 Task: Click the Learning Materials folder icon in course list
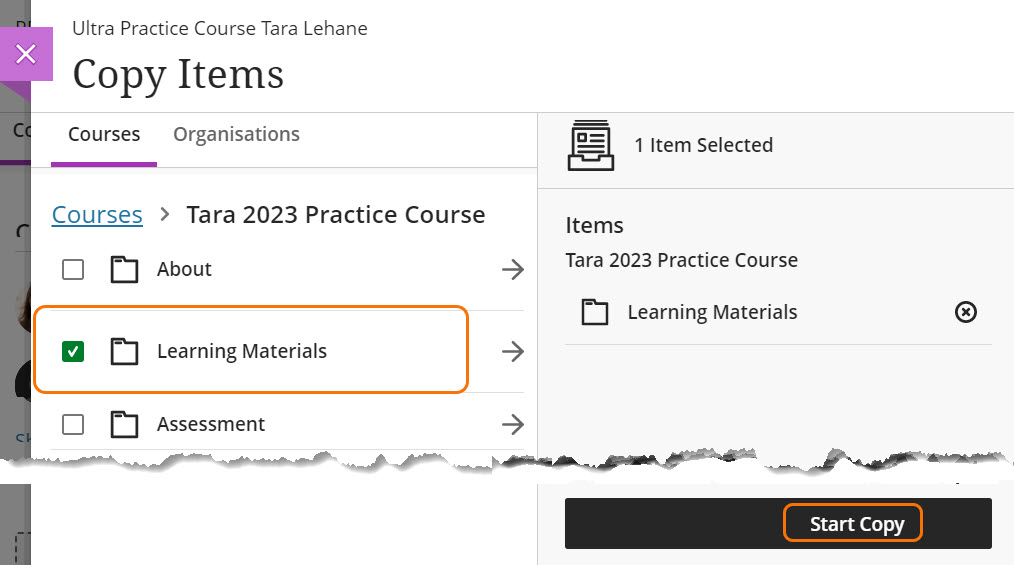click(x=124, y=351)
